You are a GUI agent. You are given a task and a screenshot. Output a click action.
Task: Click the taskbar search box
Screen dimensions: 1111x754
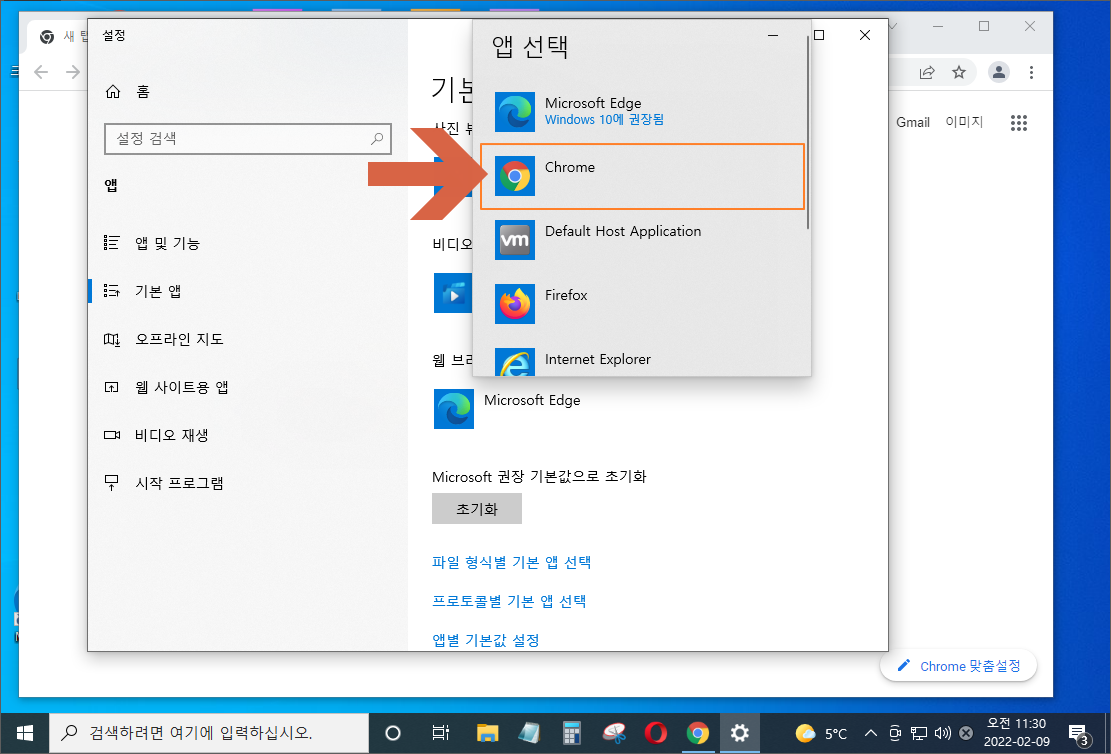tap(209, 733)
